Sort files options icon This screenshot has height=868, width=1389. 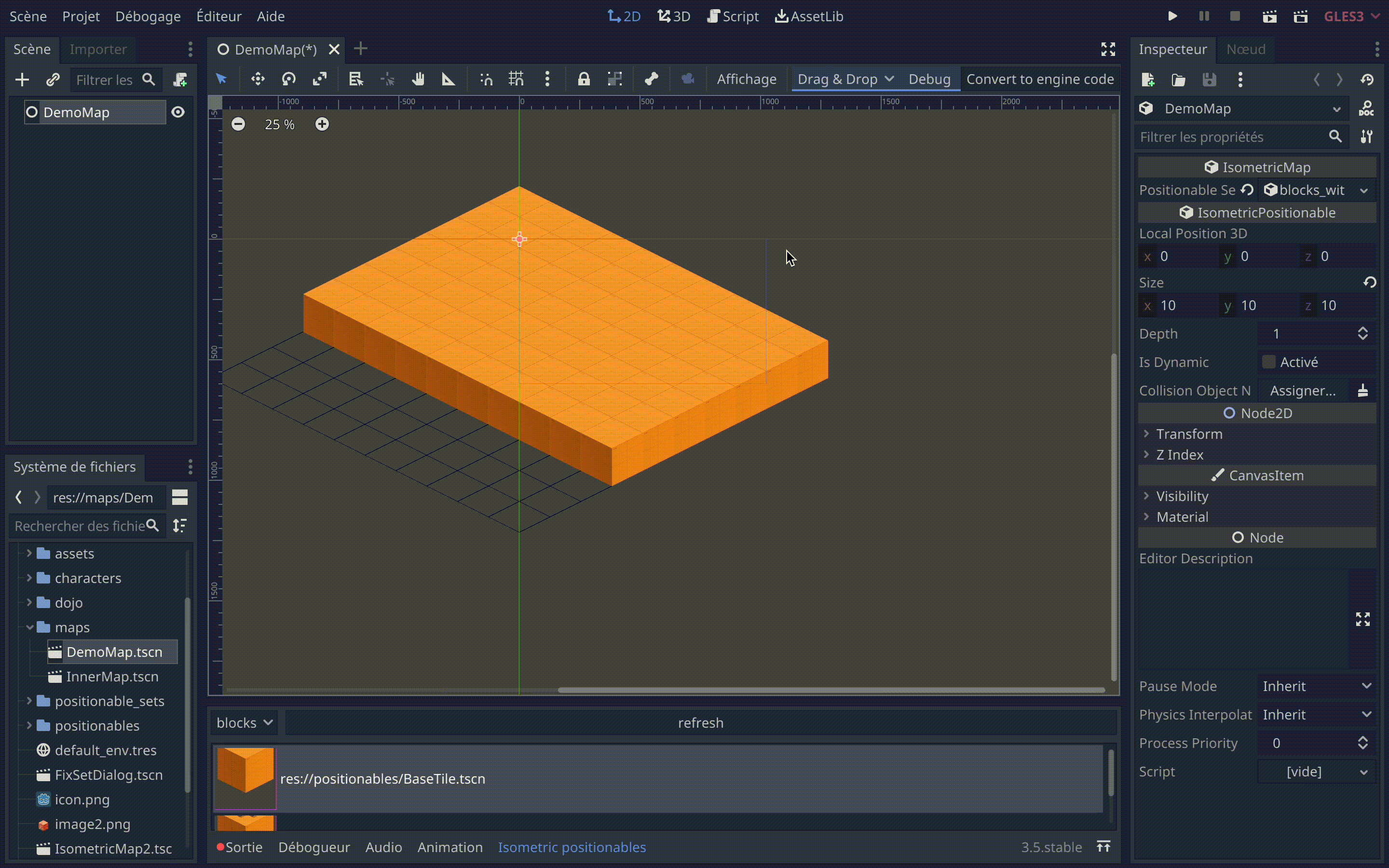179,525
